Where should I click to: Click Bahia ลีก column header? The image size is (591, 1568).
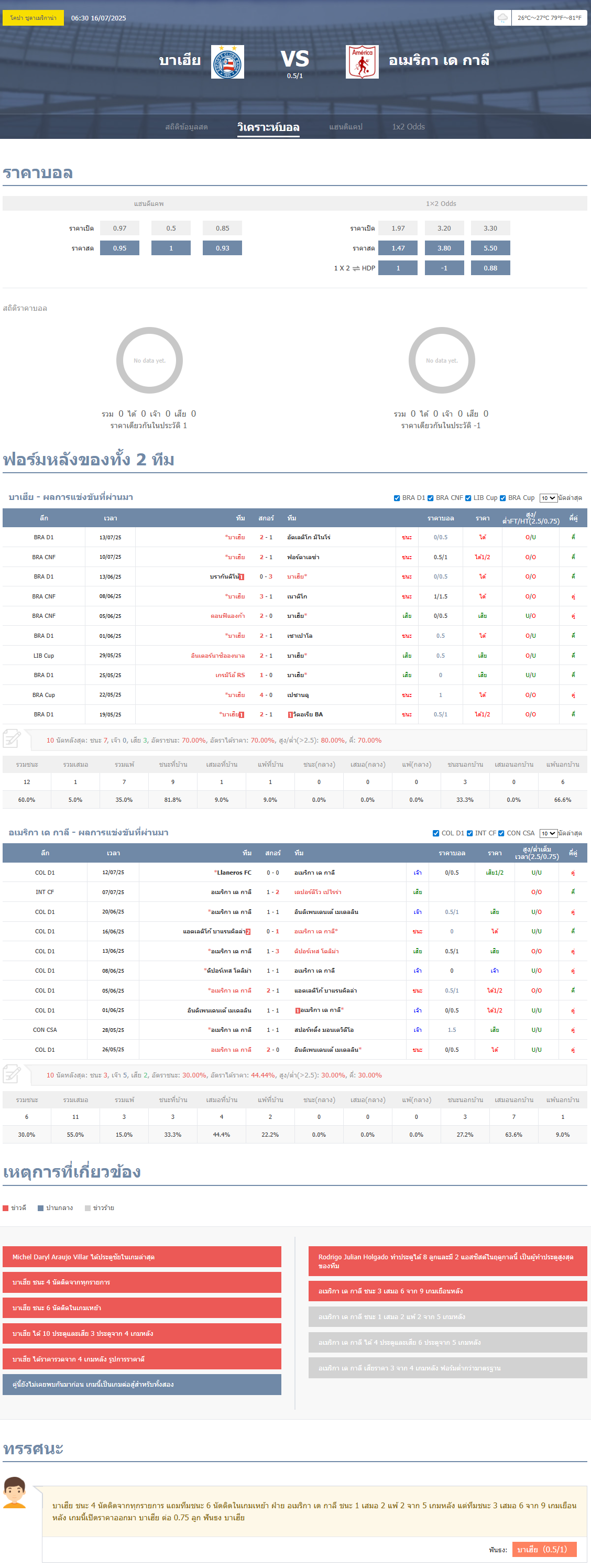[44, 518]
